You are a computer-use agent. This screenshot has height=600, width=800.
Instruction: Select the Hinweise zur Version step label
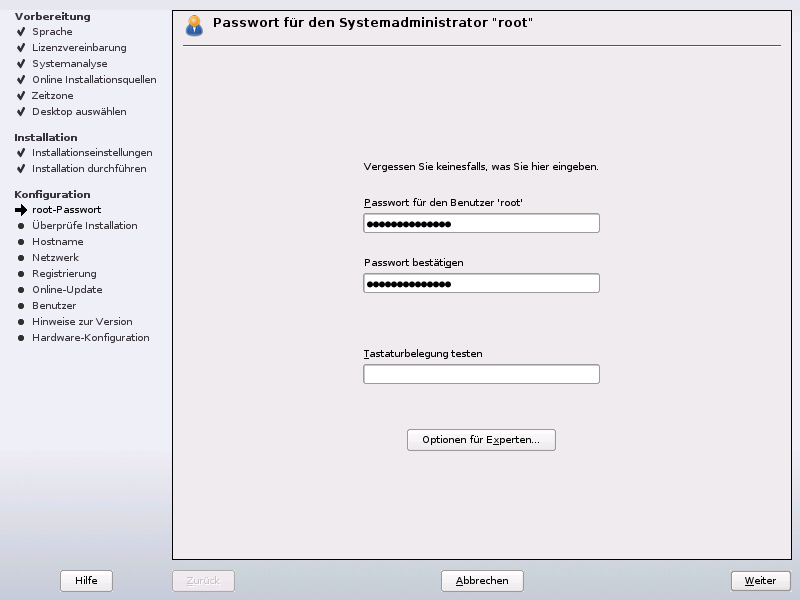(82, 322)
